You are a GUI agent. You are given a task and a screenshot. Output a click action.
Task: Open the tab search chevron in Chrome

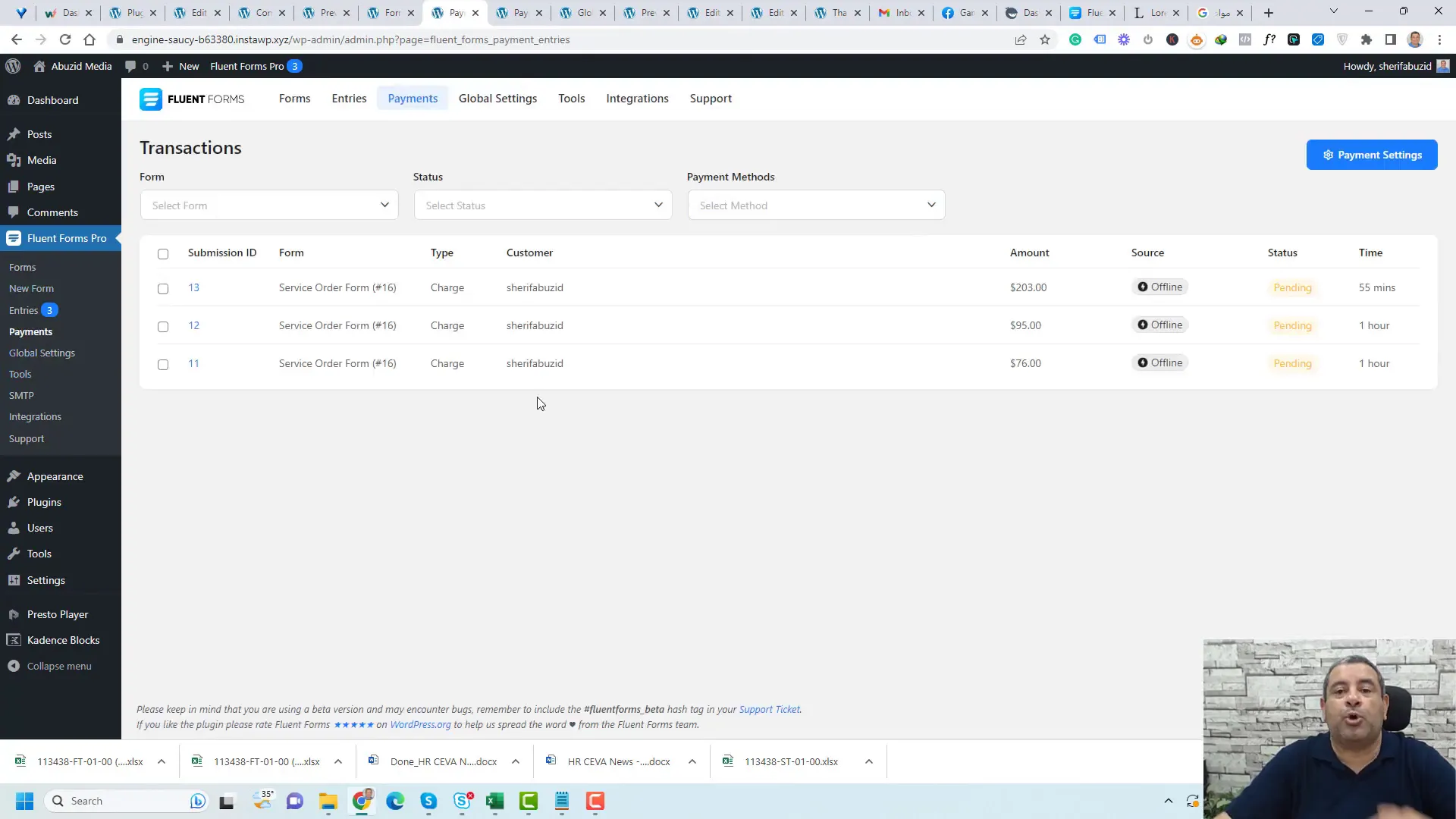point(1334,11)
